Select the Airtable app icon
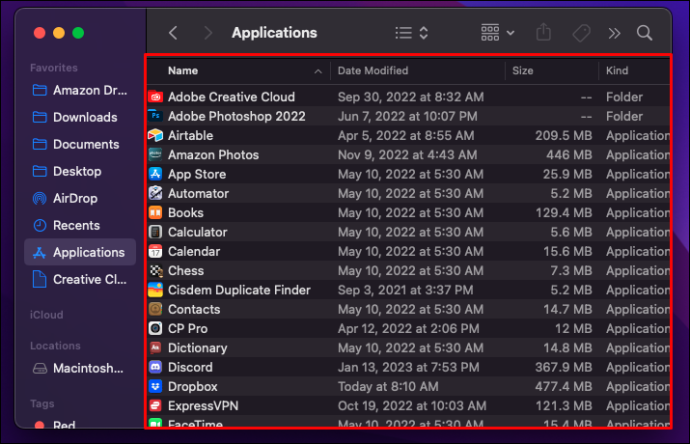Viewport: 690px width, 444px height. pos(155,135)
